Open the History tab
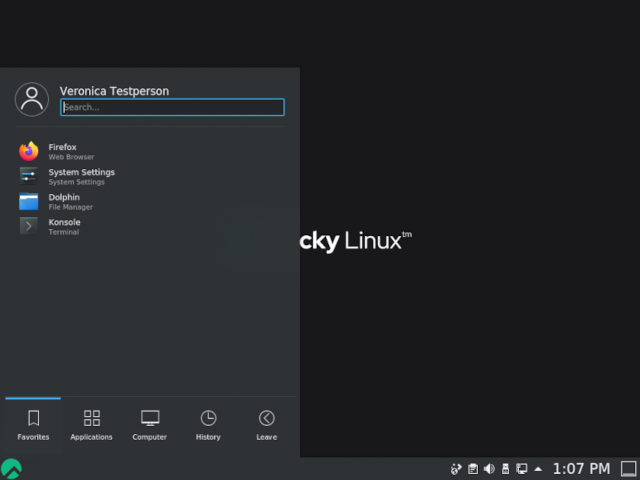 (208, 424)
